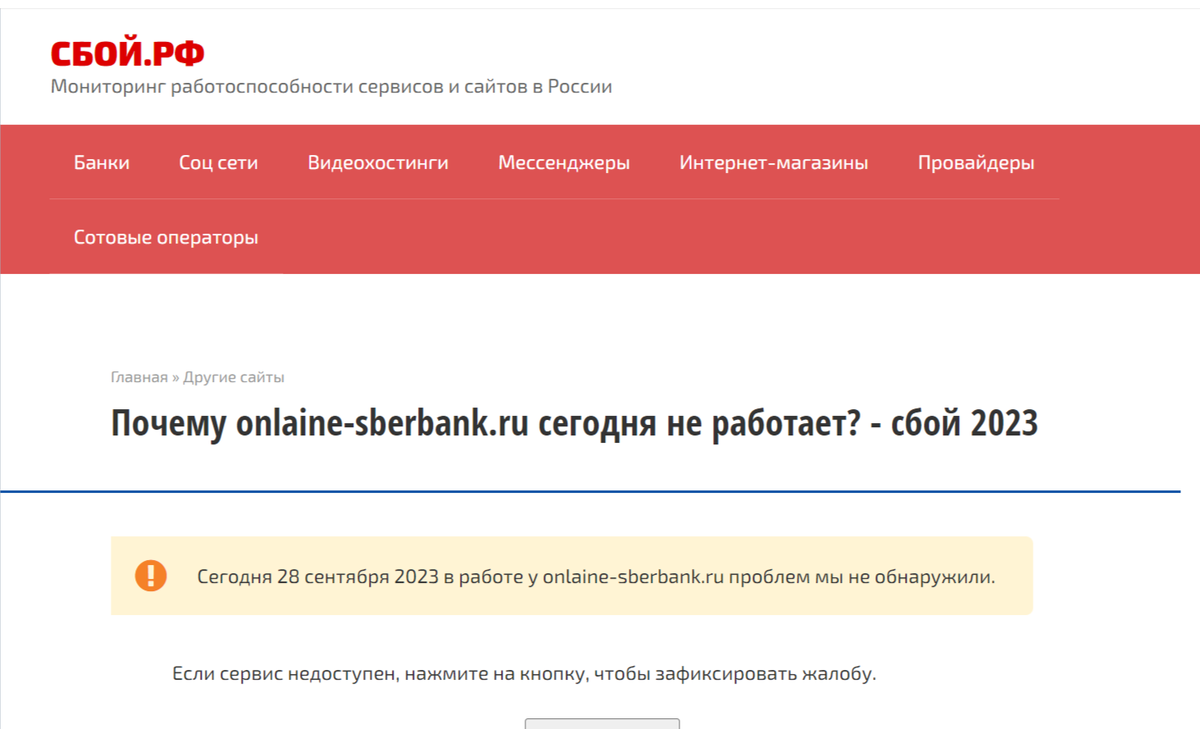Click the orange warning exclamation icon
1200x729 pixels.
point(151,575)
